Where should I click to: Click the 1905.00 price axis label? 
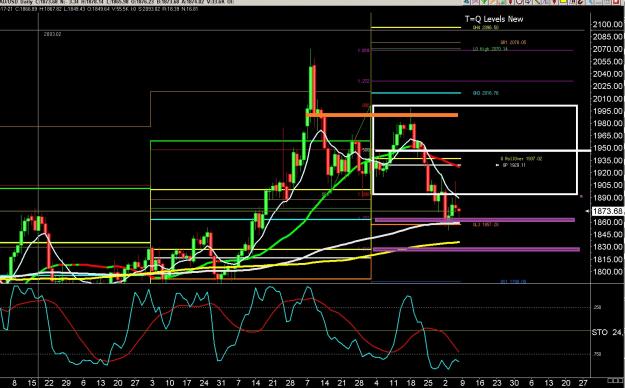[608, 185]
